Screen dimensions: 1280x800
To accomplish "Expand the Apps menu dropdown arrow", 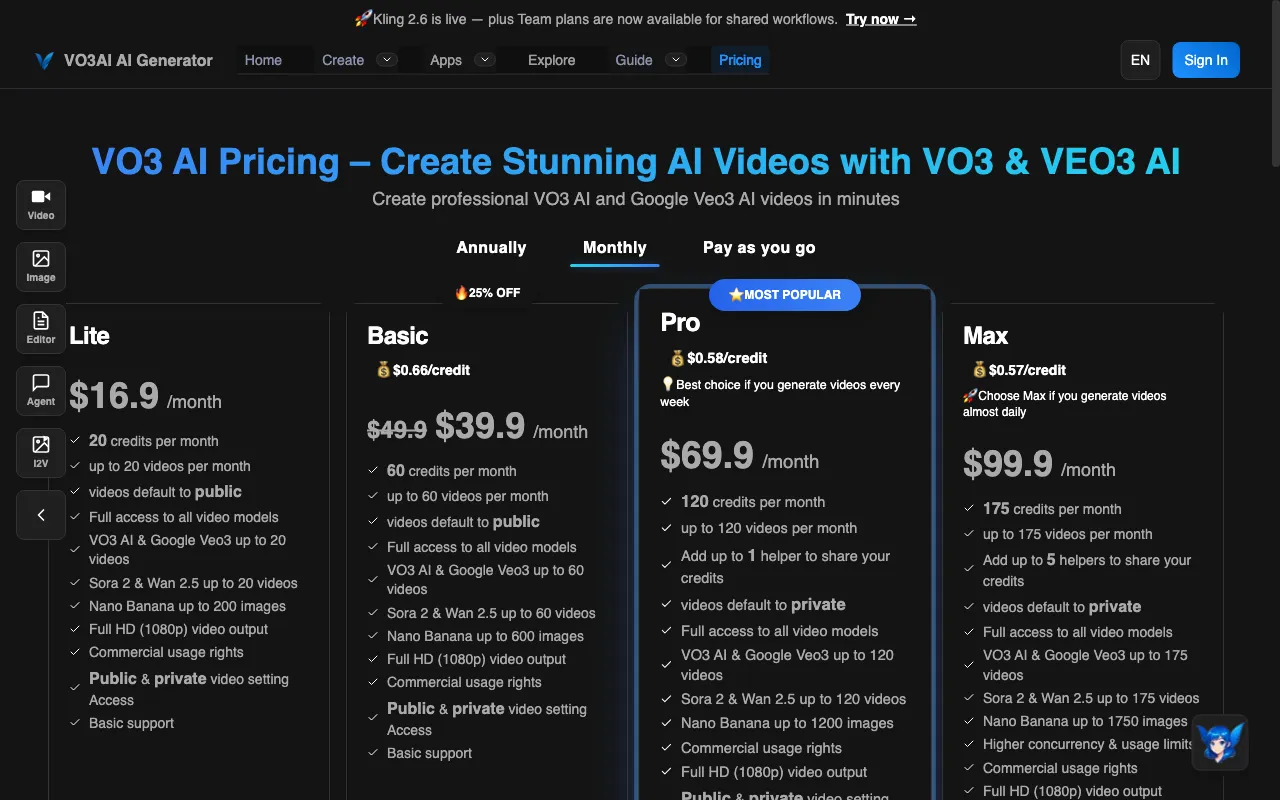I will click(x=485, y=60).
